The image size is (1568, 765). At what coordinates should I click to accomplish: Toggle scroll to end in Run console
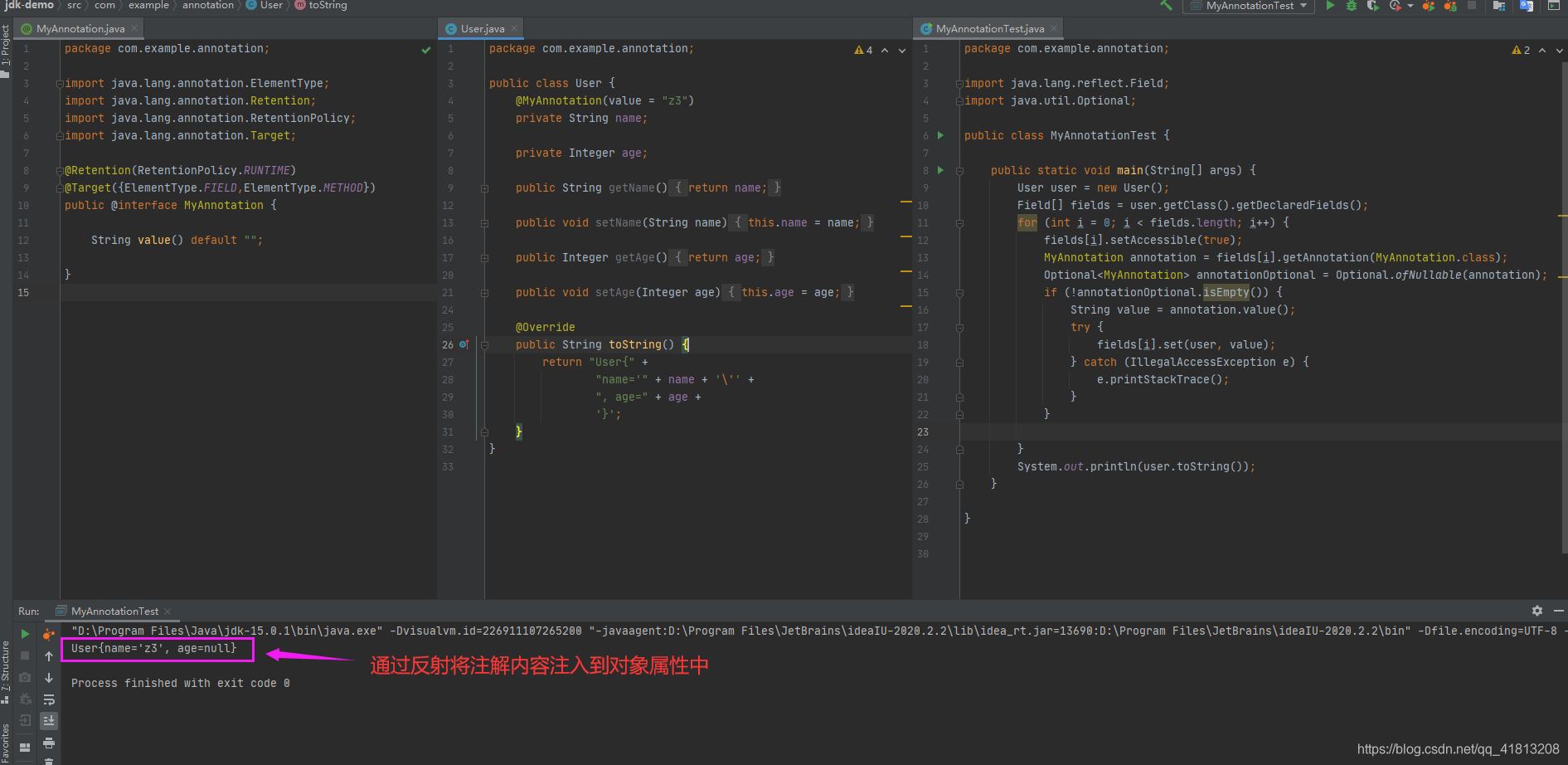pyautogui.click(x=49, y=721)
